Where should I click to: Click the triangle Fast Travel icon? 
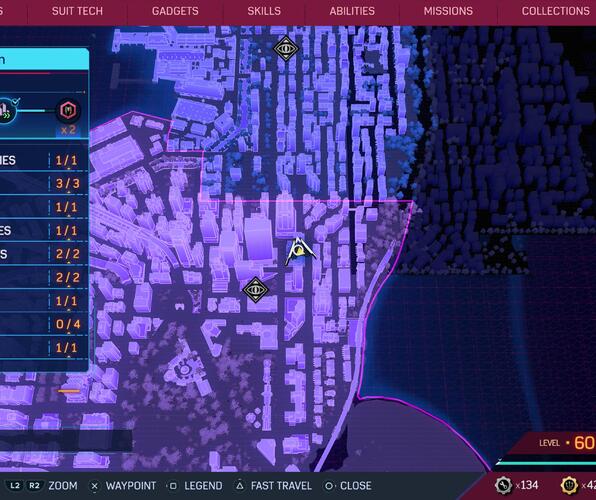click(240, 486)
